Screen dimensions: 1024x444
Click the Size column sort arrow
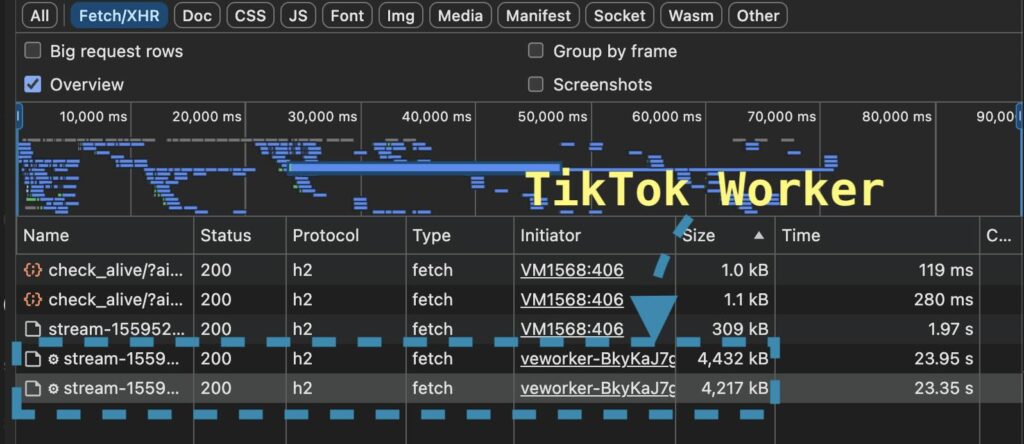(758, 236)
